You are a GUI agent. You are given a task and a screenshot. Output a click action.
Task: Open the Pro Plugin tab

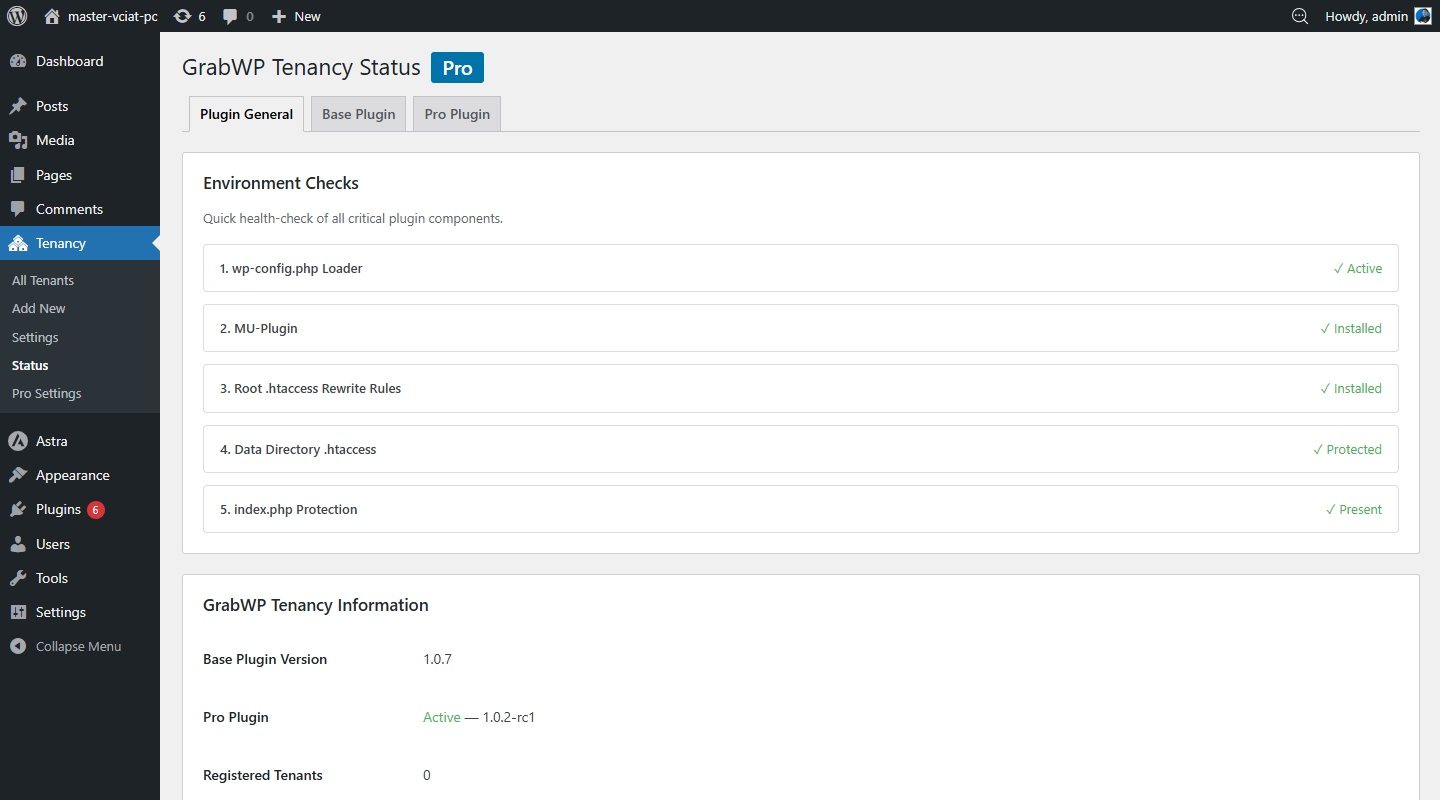pos(456,113)
